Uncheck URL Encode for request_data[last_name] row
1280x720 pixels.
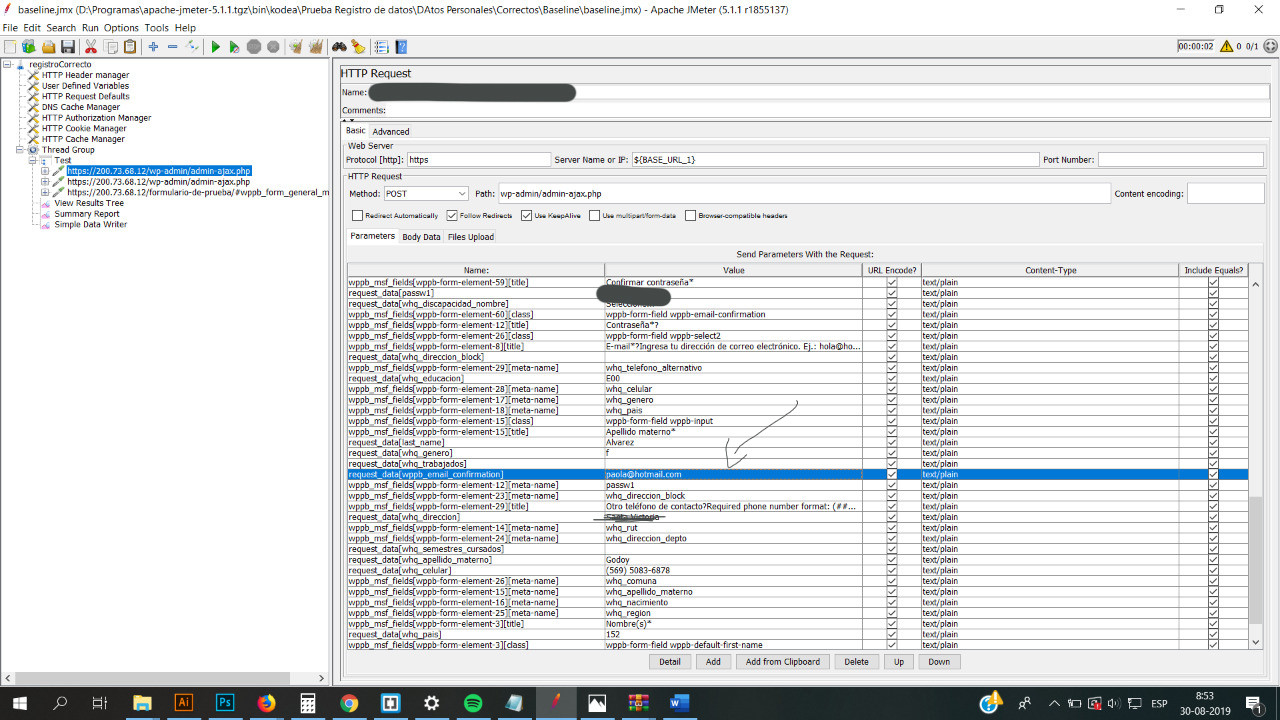pyautogui.click(x=891, y=442)
